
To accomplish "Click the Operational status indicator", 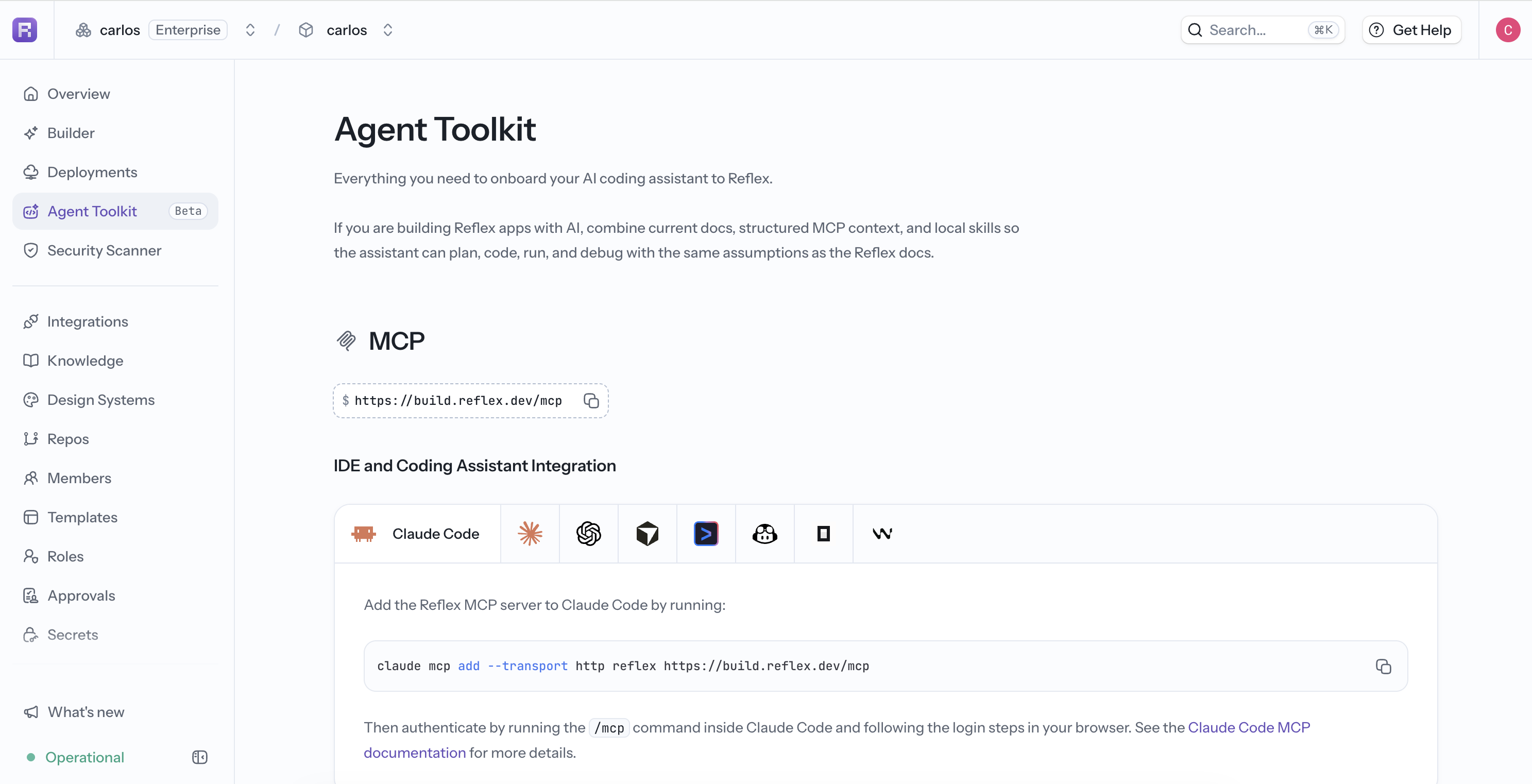I will pyautogui.click(x=76, y=757).
